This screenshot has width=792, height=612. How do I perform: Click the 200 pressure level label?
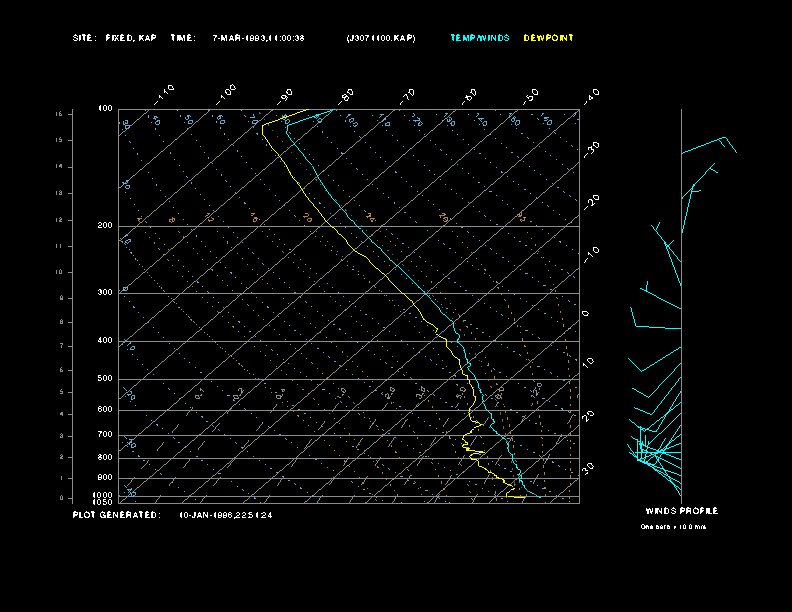tap(105, 226)
